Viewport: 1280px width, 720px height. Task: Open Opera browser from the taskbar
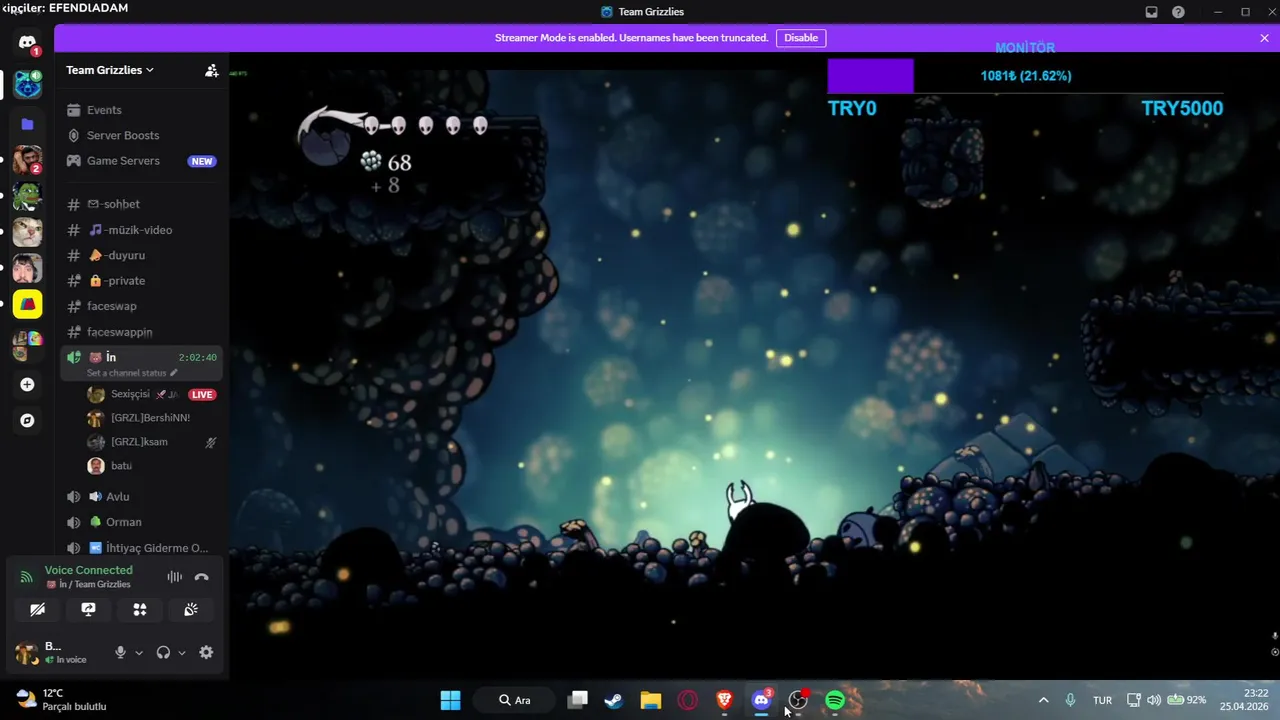coord(688,700)
